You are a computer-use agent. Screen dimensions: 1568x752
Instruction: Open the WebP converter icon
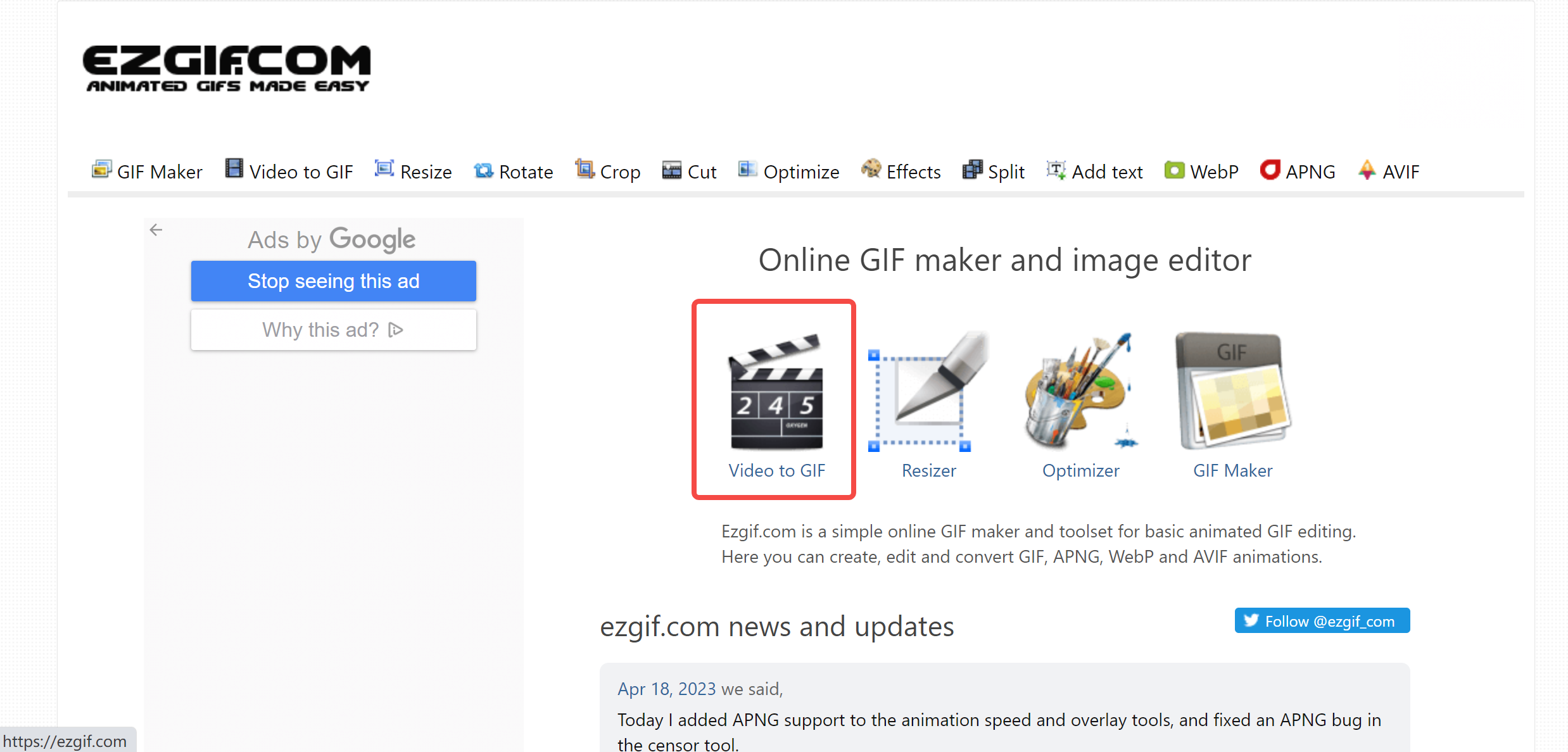(1174, 170)
